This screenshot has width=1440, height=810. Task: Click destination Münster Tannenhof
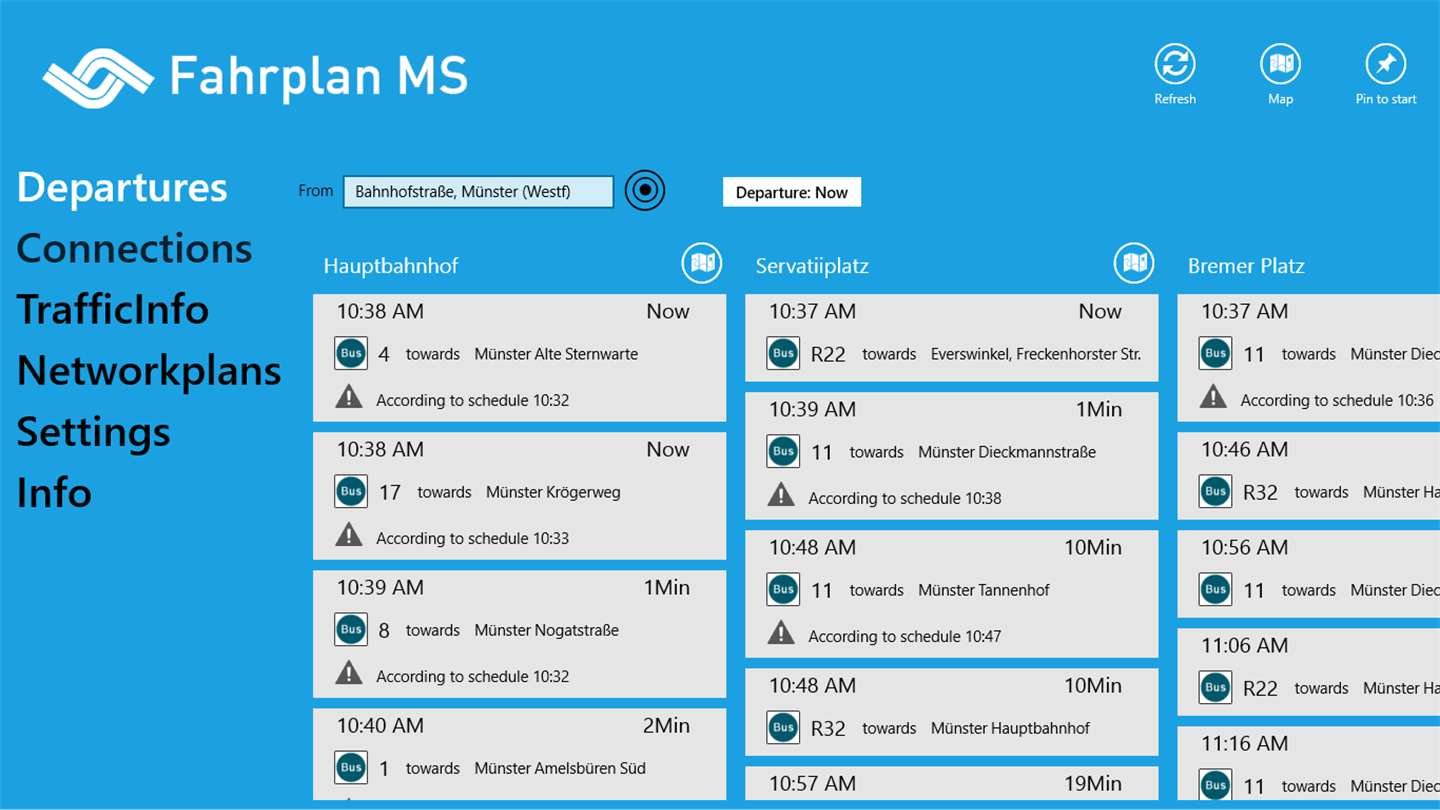(984, 590)
